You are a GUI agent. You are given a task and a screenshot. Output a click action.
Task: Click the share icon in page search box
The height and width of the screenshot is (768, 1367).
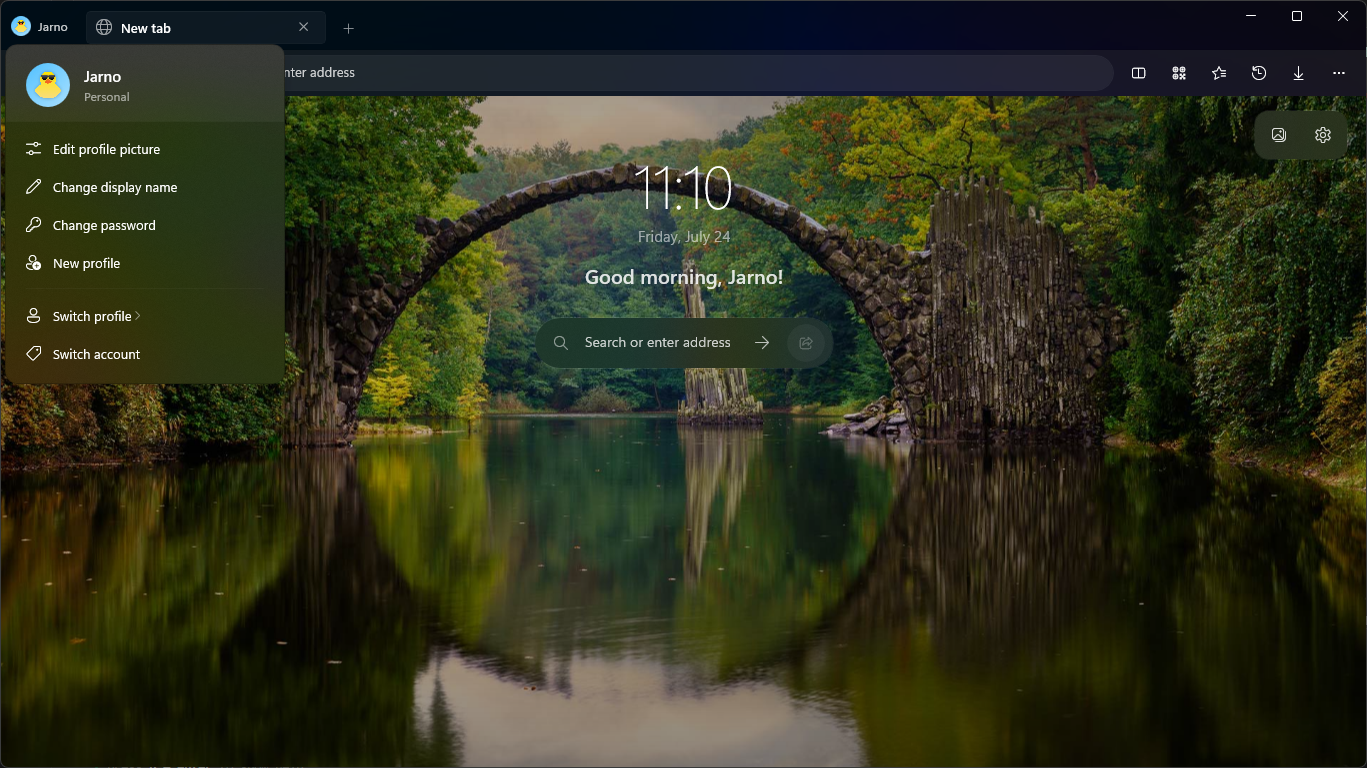tap(806, 343)
